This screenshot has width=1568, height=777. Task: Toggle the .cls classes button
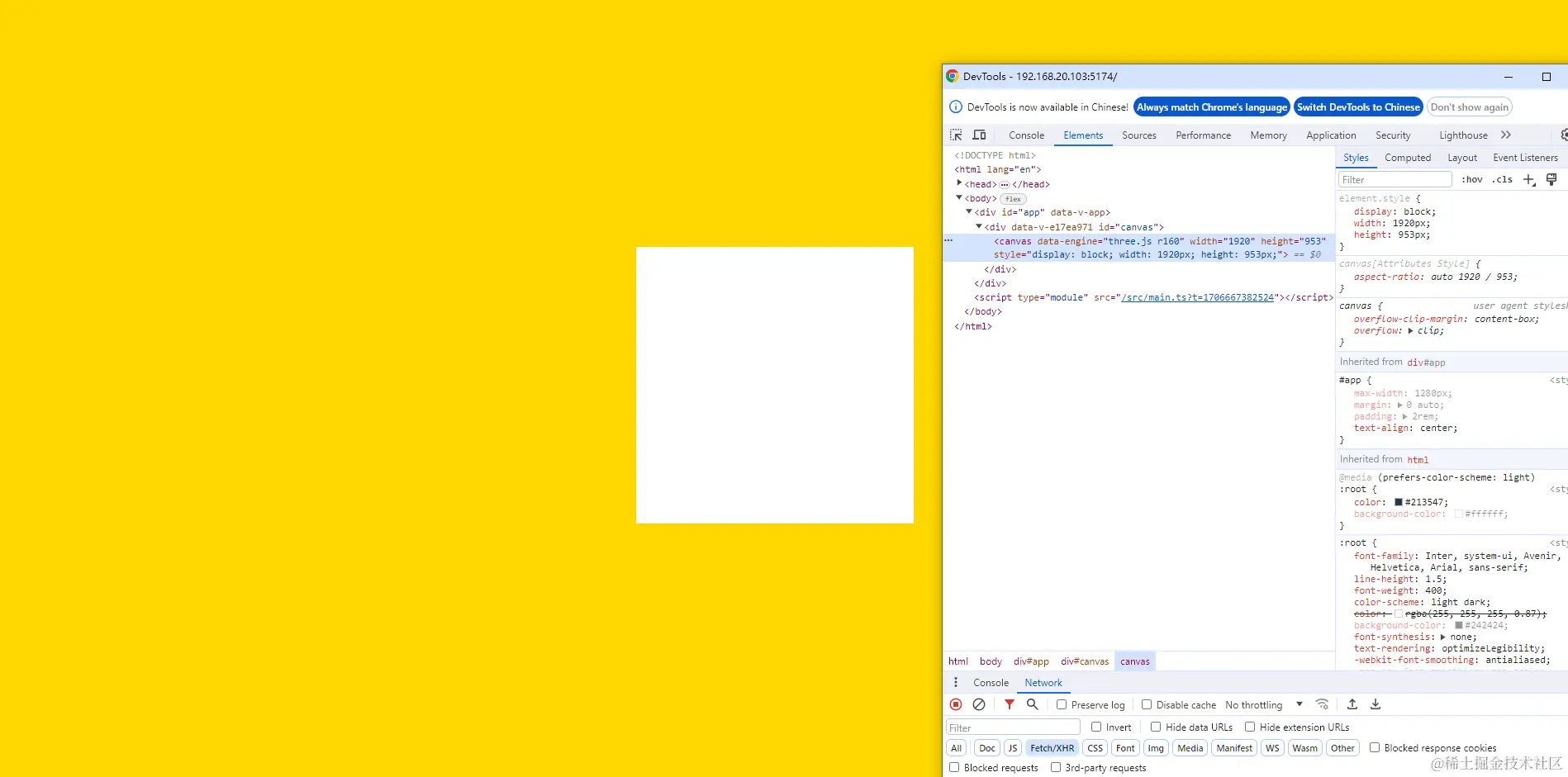pyautogui.click(x=1502, y=179)
